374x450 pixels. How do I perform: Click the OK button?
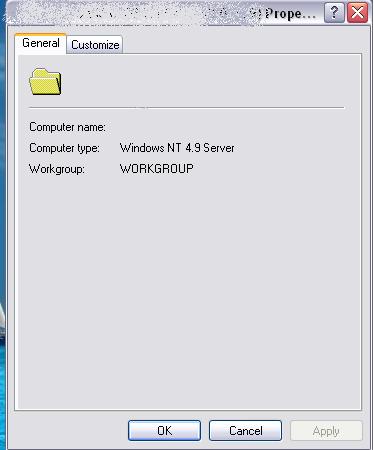click(x=164, y=431)
